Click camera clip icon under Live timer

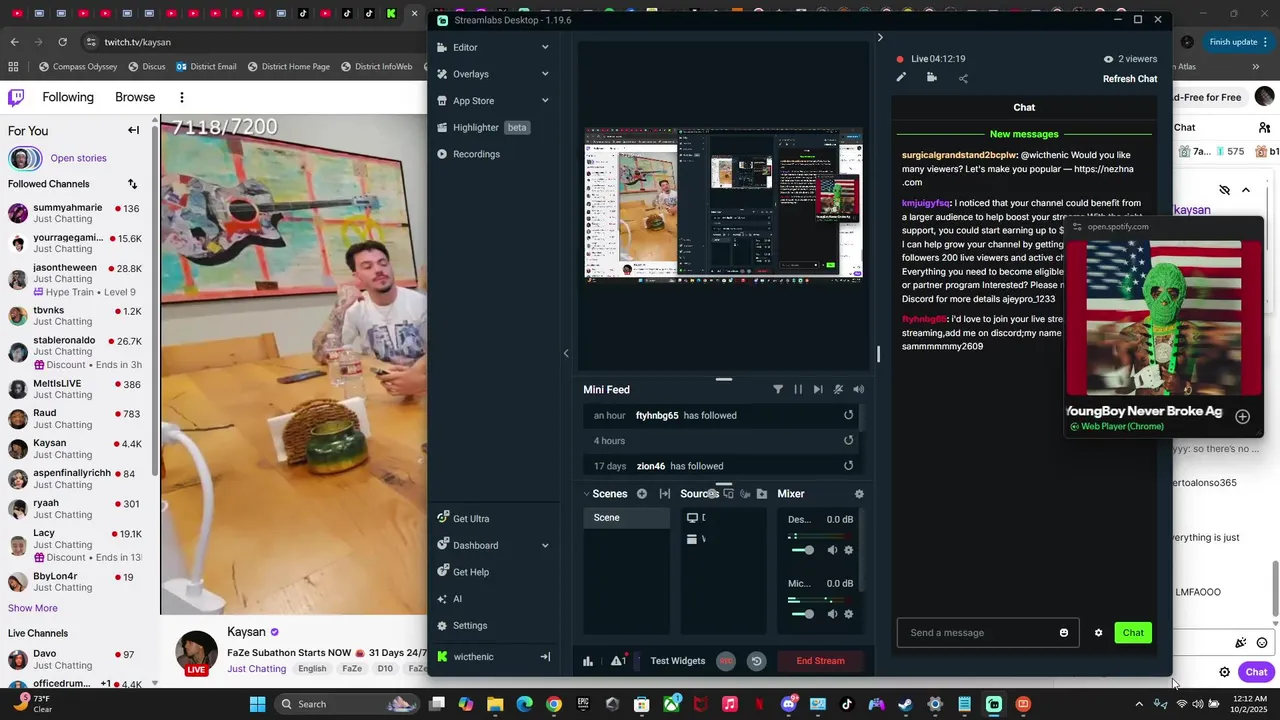[x=932, y=78]
